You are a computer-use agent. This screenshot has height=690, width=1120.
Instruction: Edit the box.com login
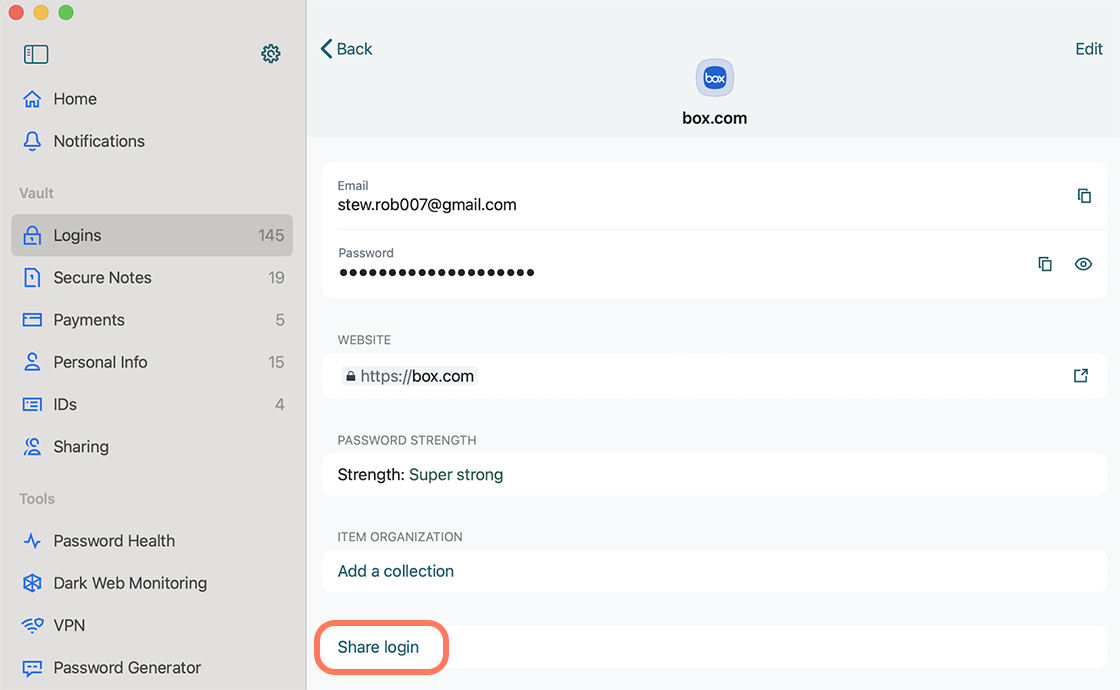tap(1089, 49)
